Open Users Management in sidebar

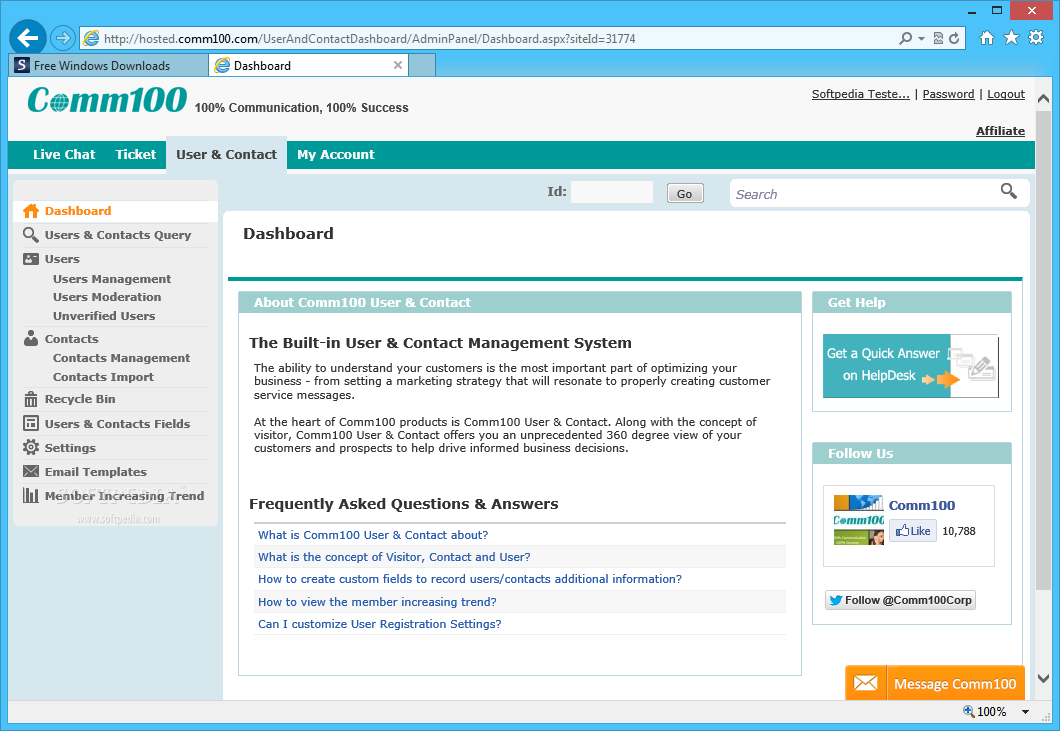coord(112,279)
